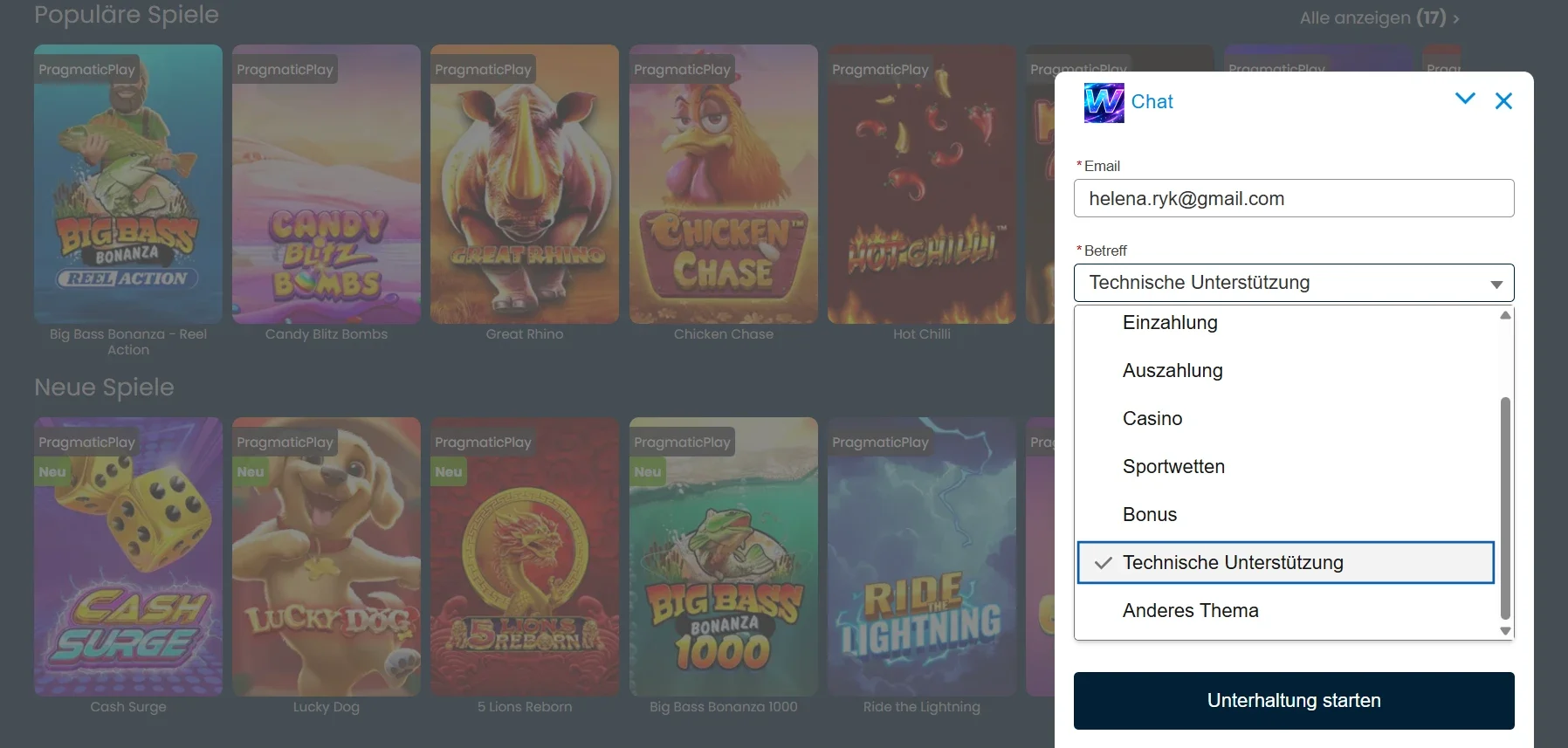Click the Hot Chilli caption text
The height and width of the screenshot is (748, 1568).
(922, 334)
